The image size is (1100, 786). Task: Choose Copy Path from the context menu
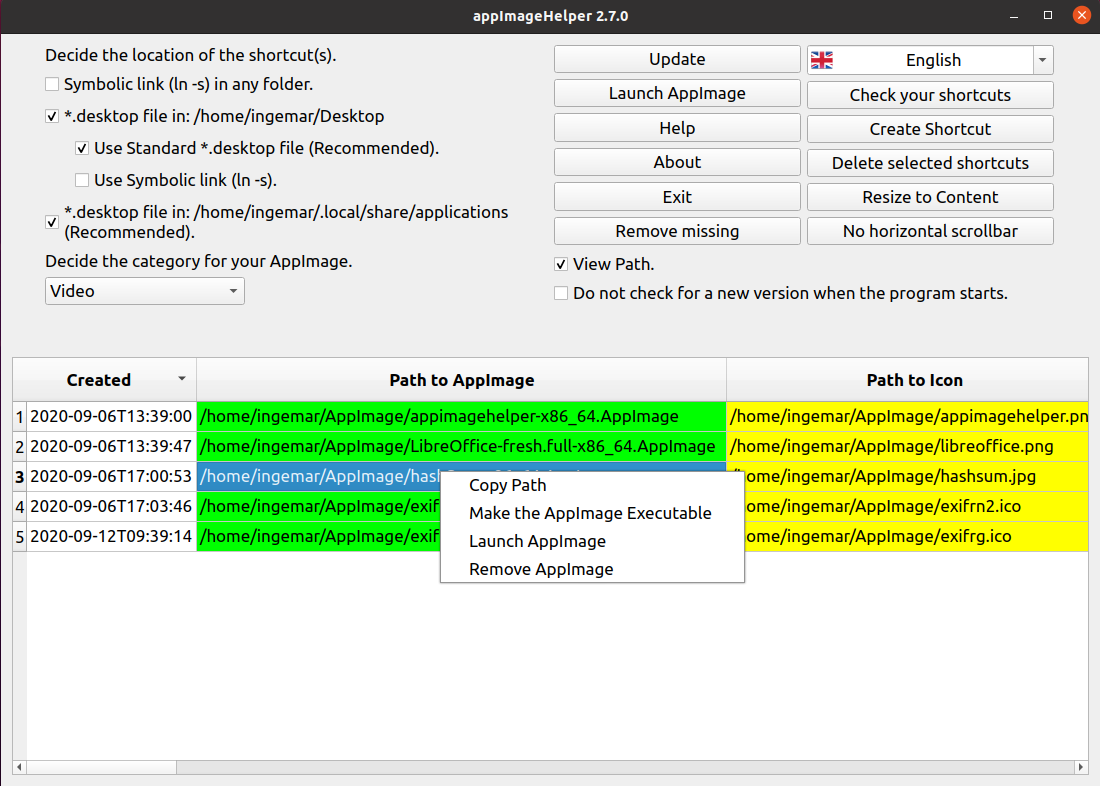(592, 486)
